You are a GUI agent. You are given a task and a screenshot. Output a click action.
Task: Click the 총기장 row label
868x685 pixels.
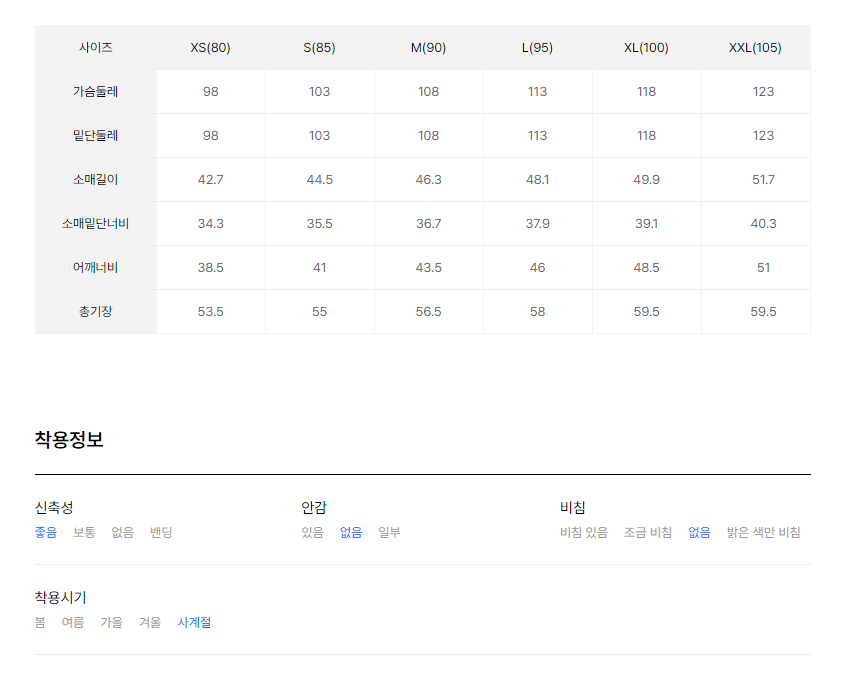pos(96,312)
